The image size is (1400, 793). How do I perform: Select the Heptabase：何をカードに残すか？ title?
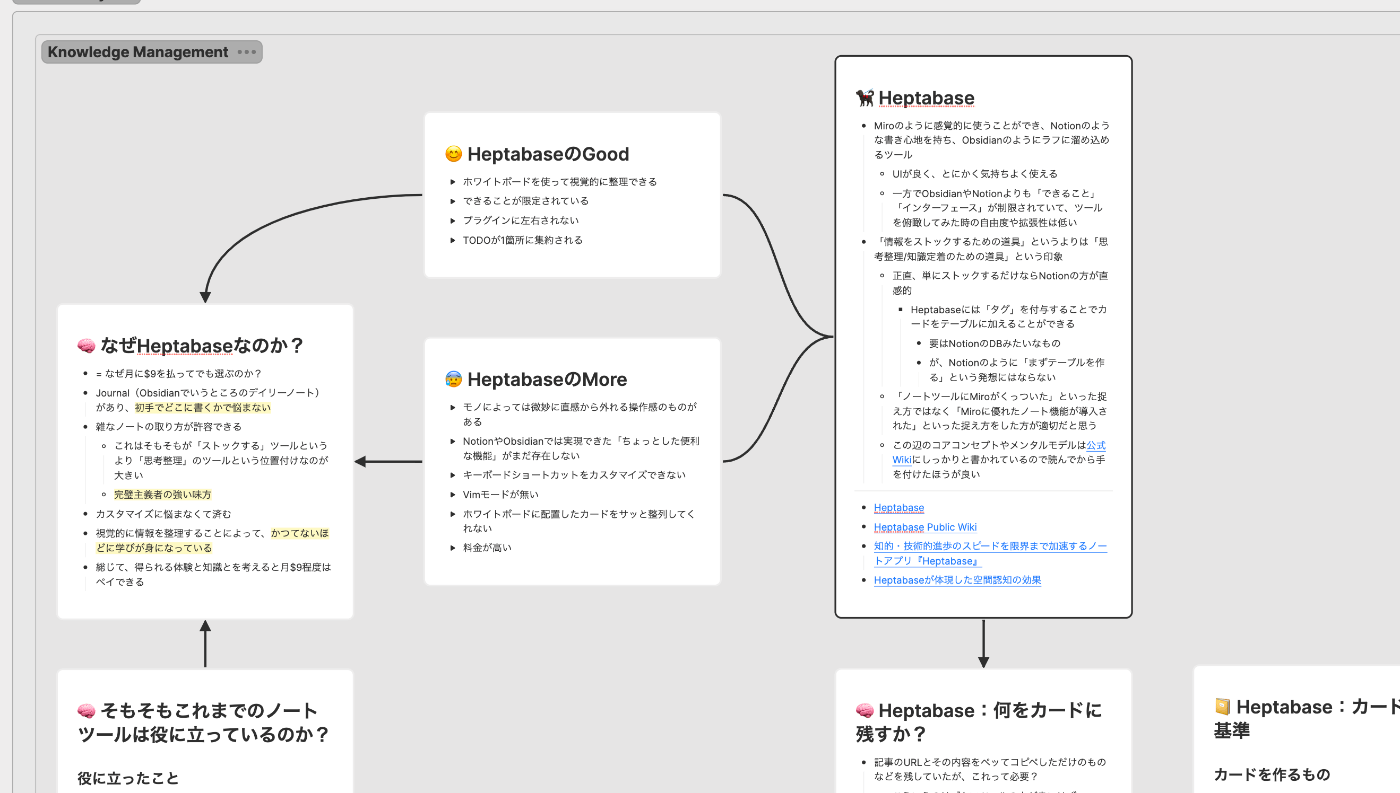pos(979,722)
